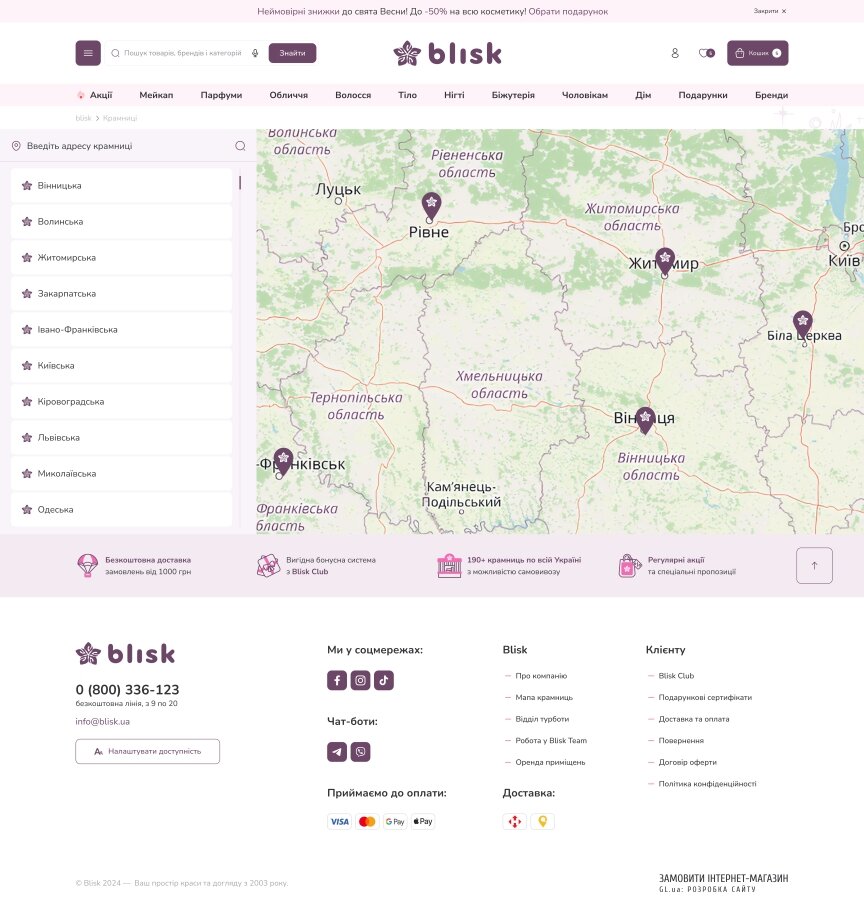This screenshot has height=912, width=864.
Task: Open the Мапа крамниць footer link
Action: (x=544, y=697)
